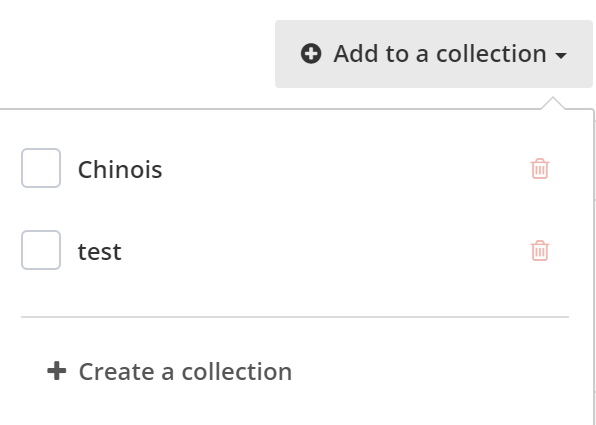Click the word Add on the gray button

tap(356, 54)
